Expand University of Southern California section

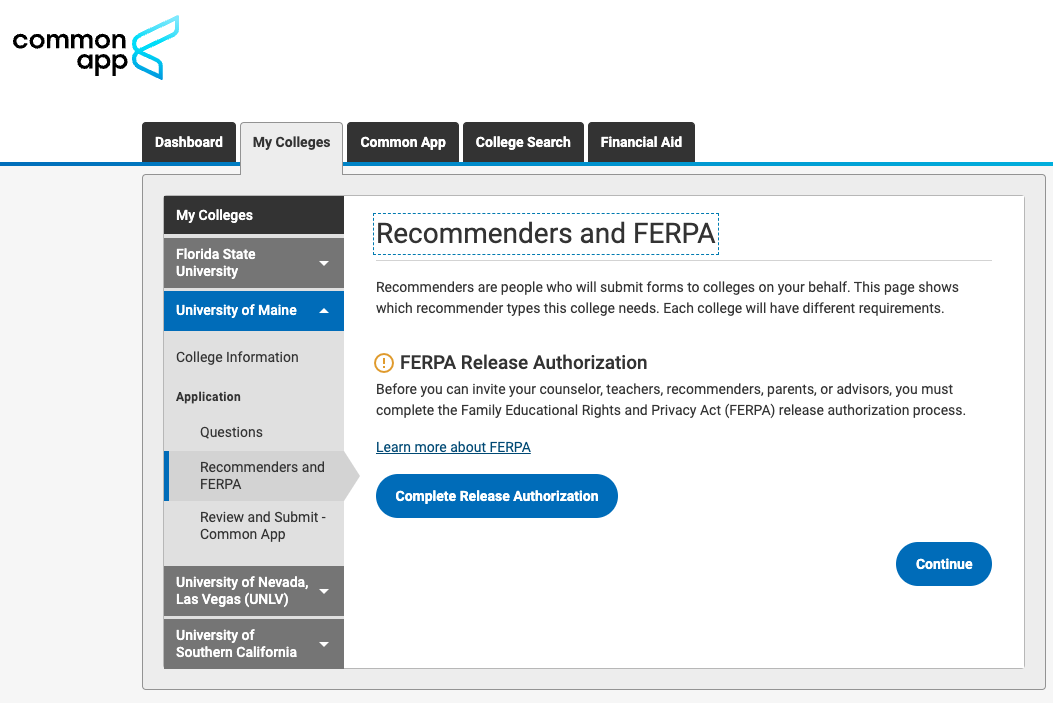coord(323,644)
